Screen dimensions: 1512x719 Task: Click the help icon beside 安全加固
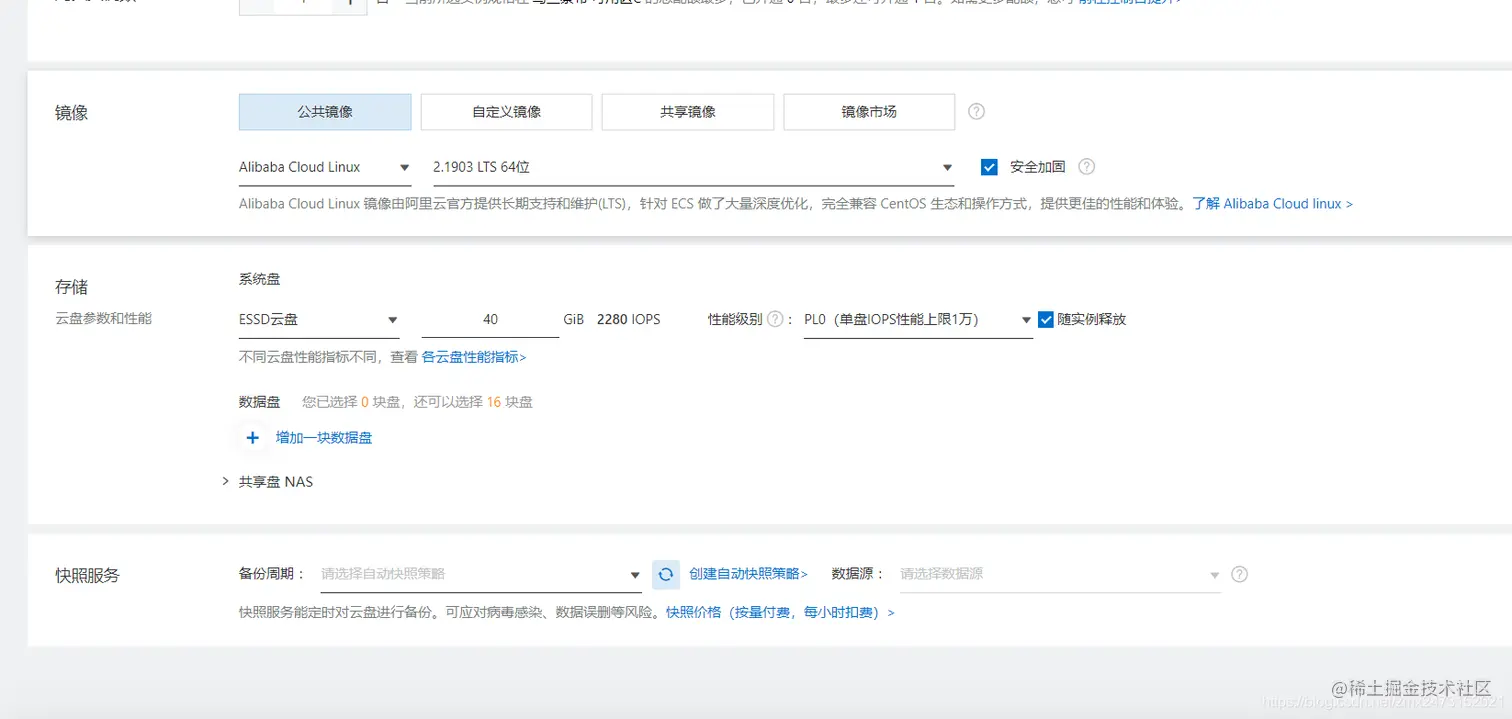click(x=1086, y=166)
